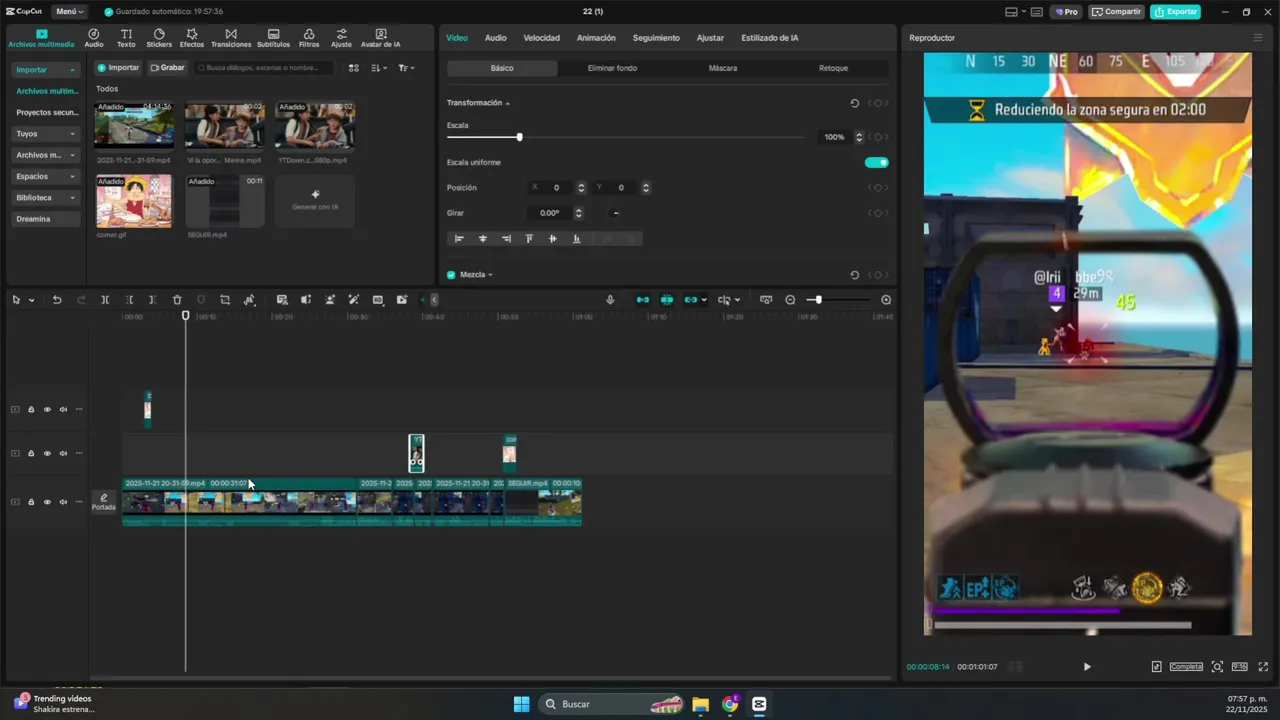The height and width of the screenshot is (720, 1280).
Task: Toggle the Escala uniforme switch
Action: click(x=876, y=162)
